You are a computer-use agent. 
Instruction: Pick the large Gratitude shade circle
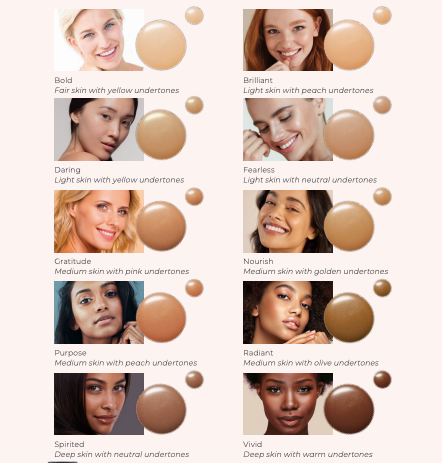[x=161, y=226]
